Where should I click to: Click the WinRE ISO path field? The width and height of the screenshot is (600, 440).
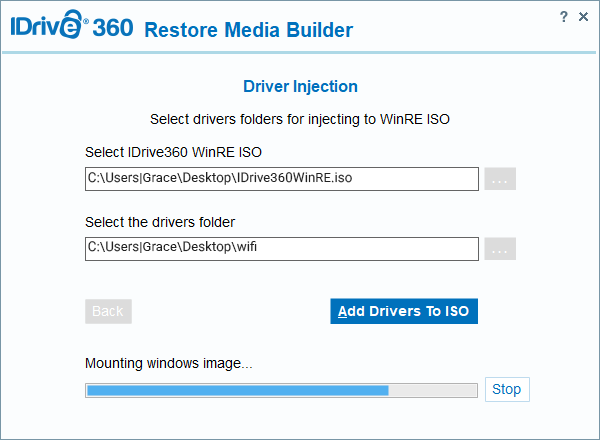[282, 179]
